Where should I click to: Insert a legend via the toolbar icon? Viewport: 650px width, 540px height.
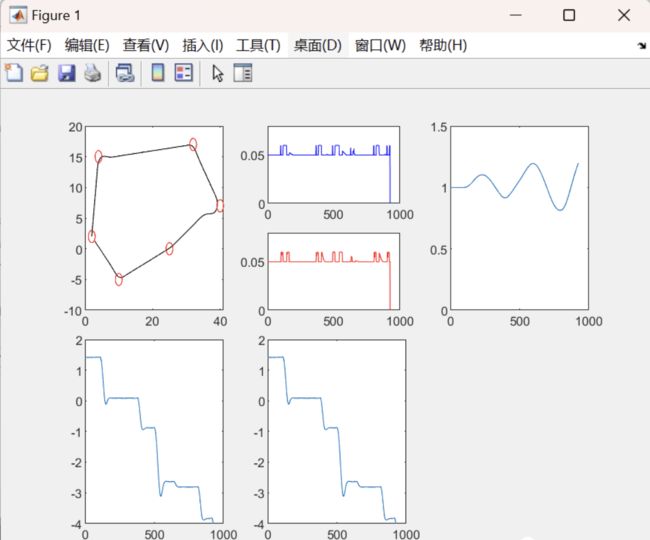[x=184, y=73]
